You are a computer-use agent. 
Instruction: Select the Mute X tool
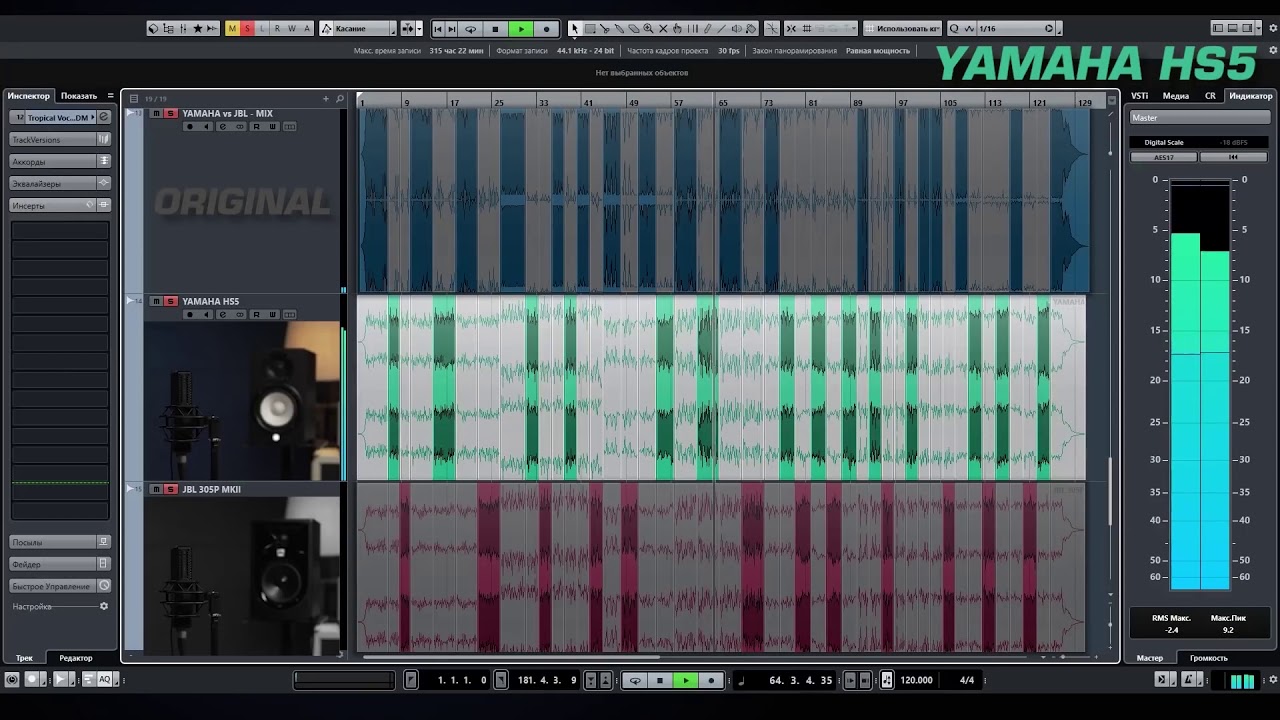click(x=663, y=29)
